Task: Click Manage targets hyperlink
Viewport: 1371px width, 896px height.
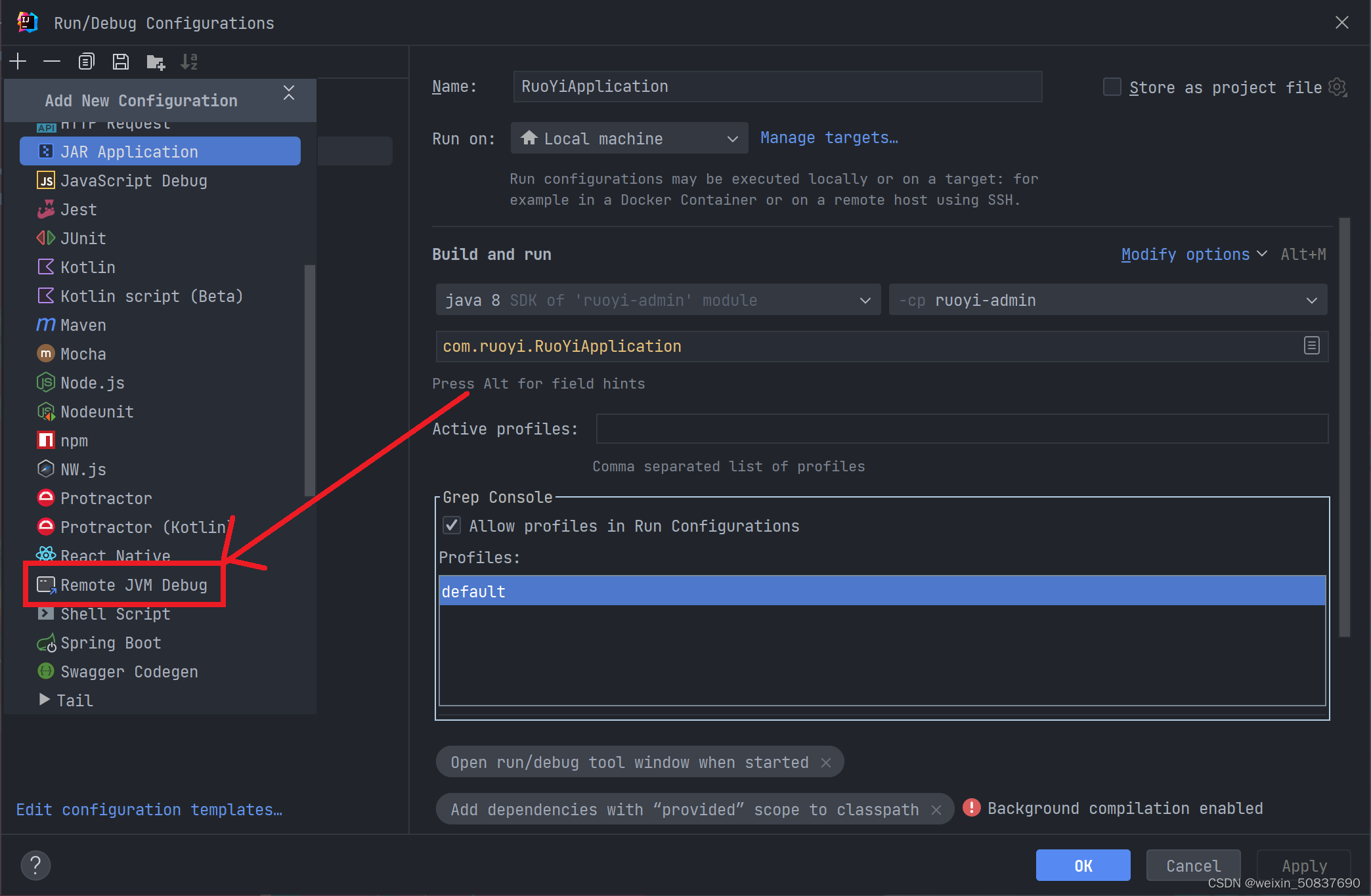Action: point(828,138)
